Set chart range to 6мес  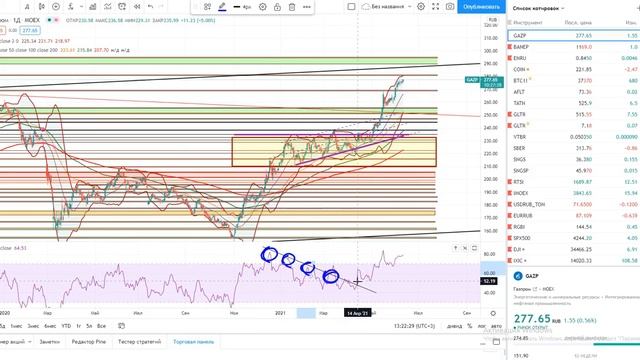50,326
